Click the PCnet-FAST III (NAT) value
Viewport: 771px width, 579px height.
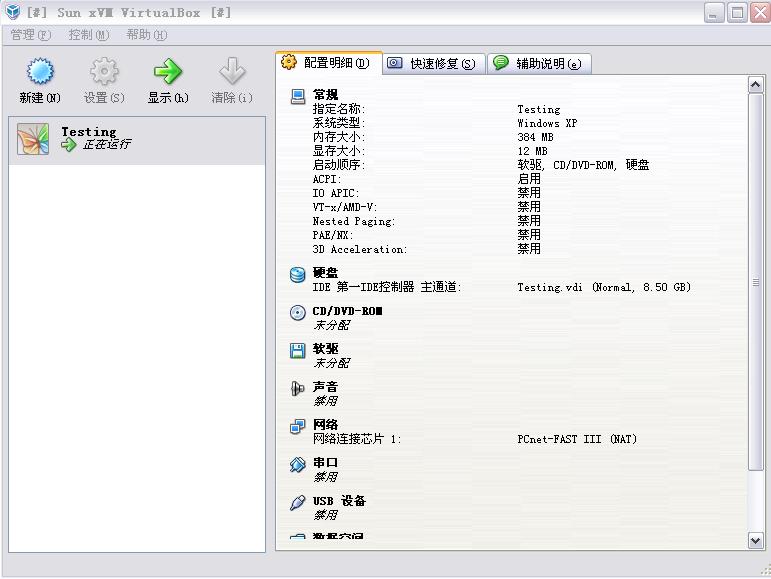pos(577,439)
